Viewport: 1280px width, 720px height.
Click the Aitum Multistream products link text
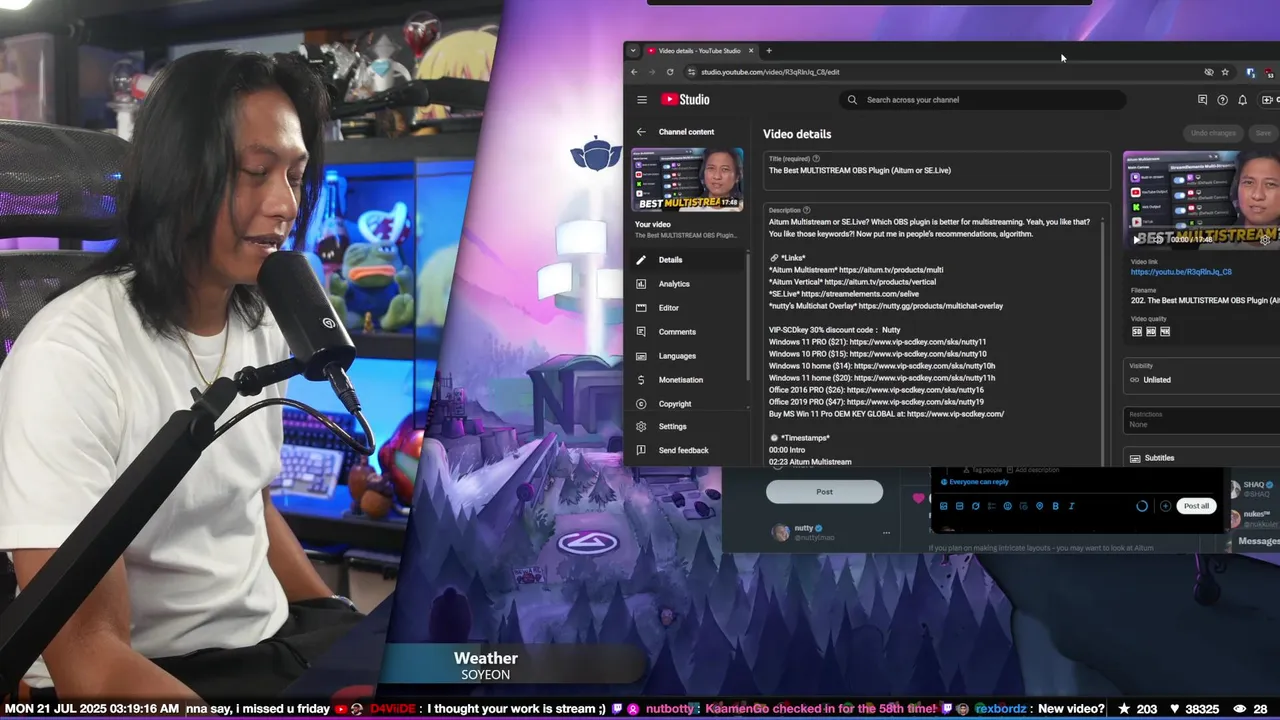891,270
